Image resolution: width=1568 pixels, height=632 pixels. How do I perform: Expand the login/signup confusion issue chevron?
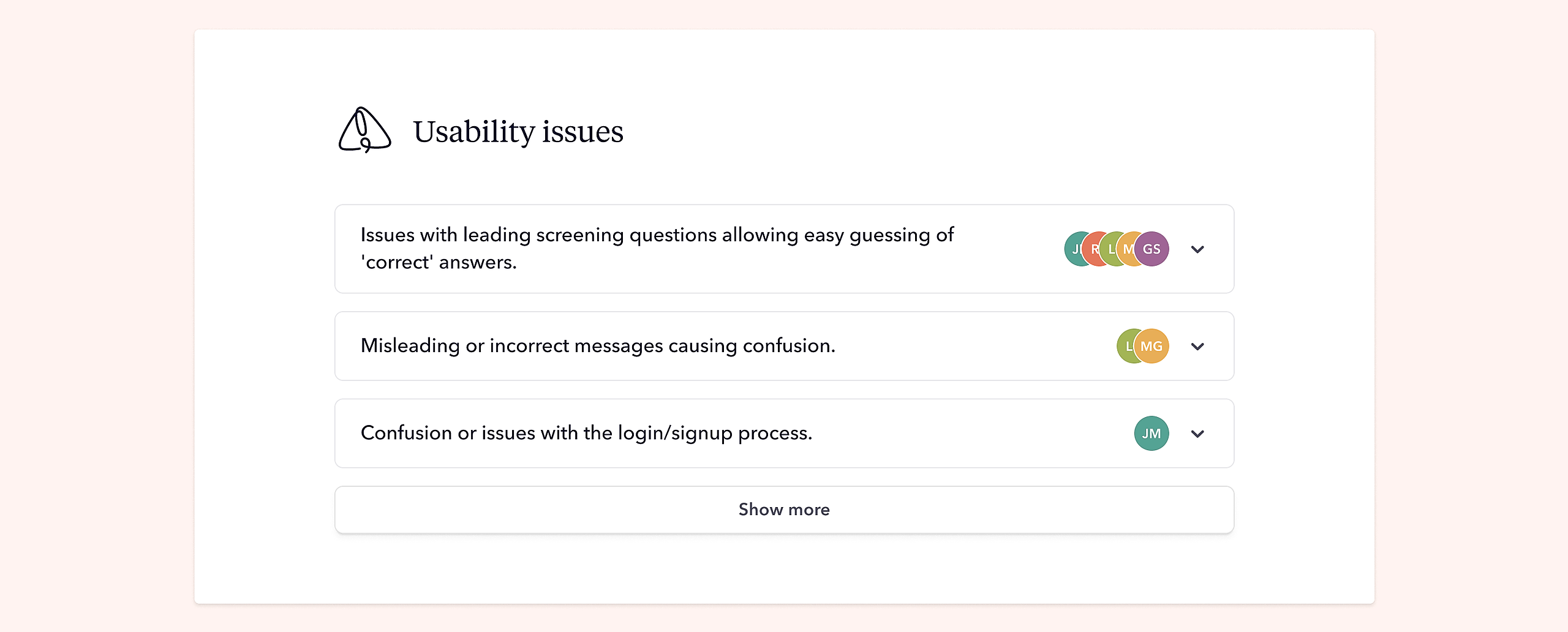[1197, 434]
